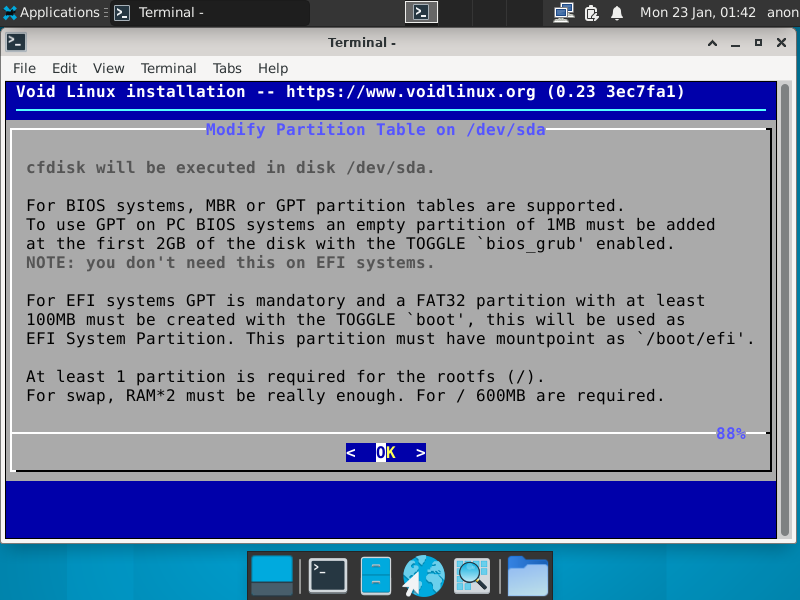Click the terminal vertical scrollbar

[x=785, y=310]
